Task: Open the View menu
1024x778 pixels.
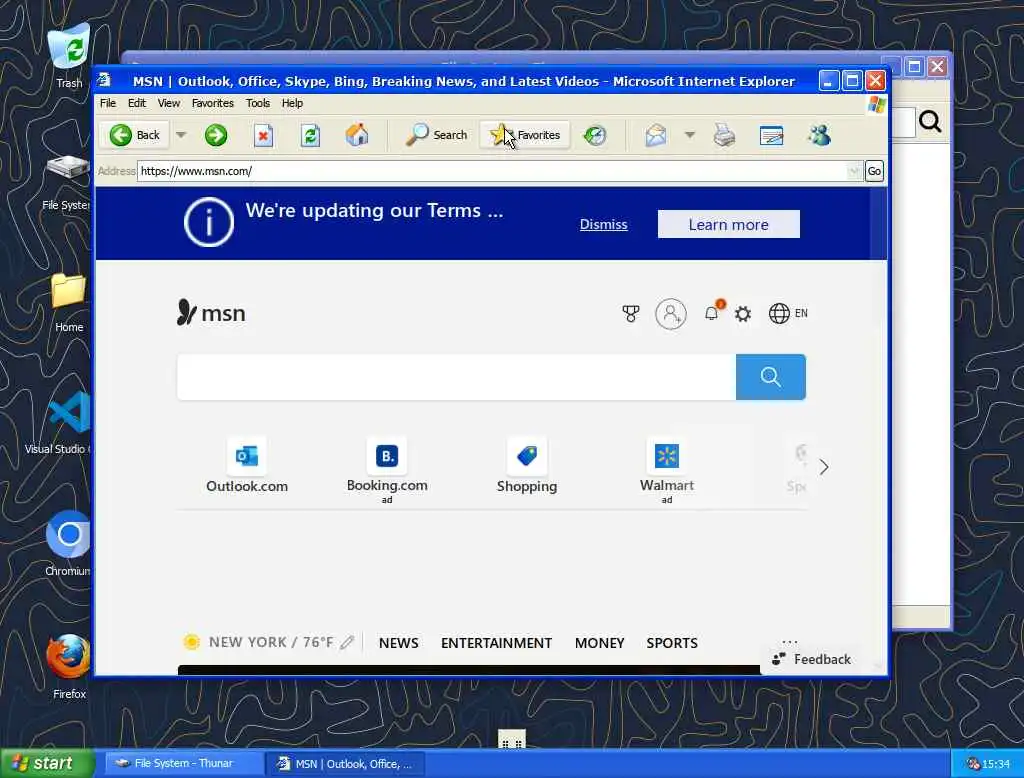Action: click(168, 103)
